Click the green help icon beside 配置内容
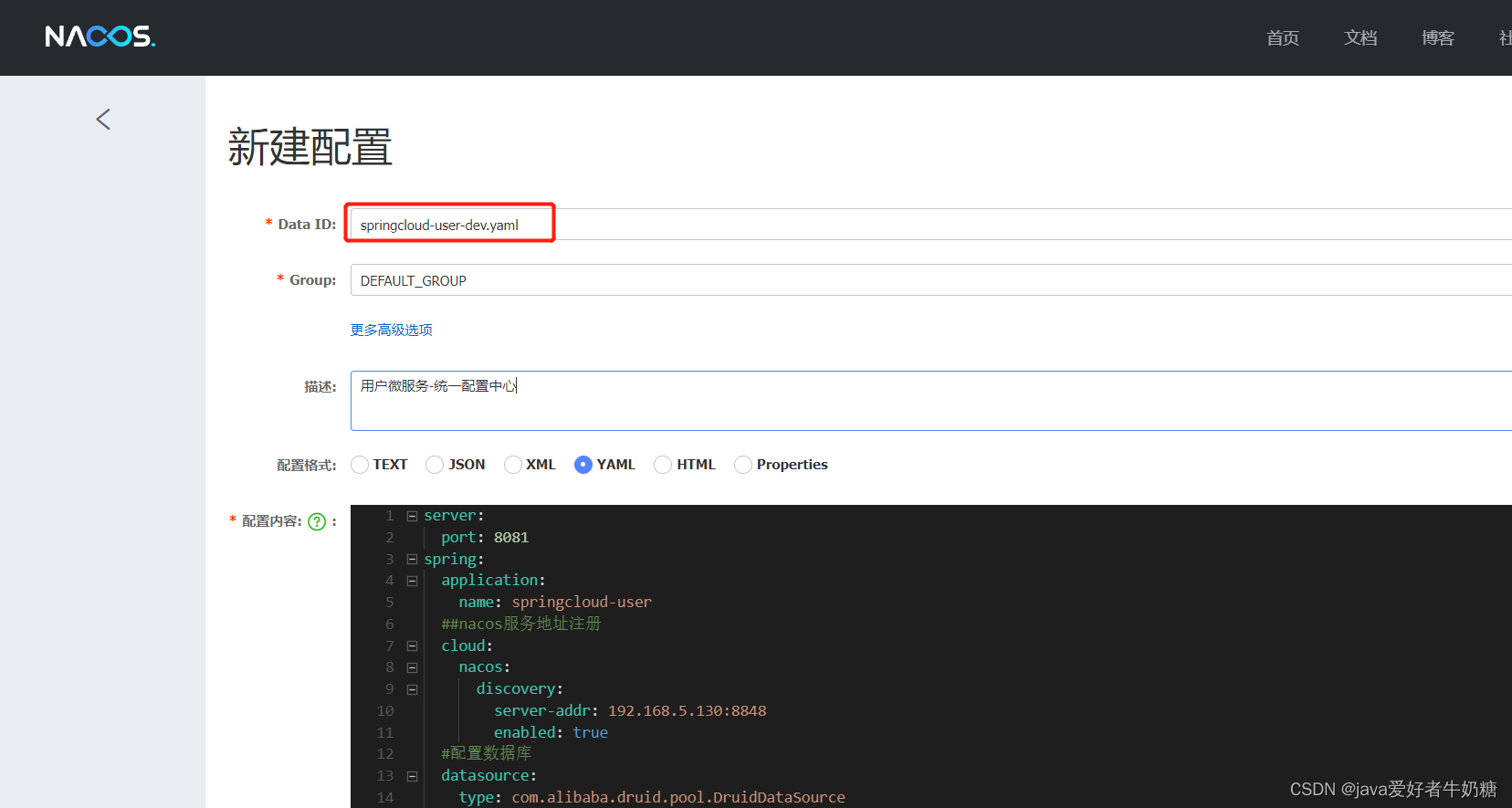 click(317, 521)
